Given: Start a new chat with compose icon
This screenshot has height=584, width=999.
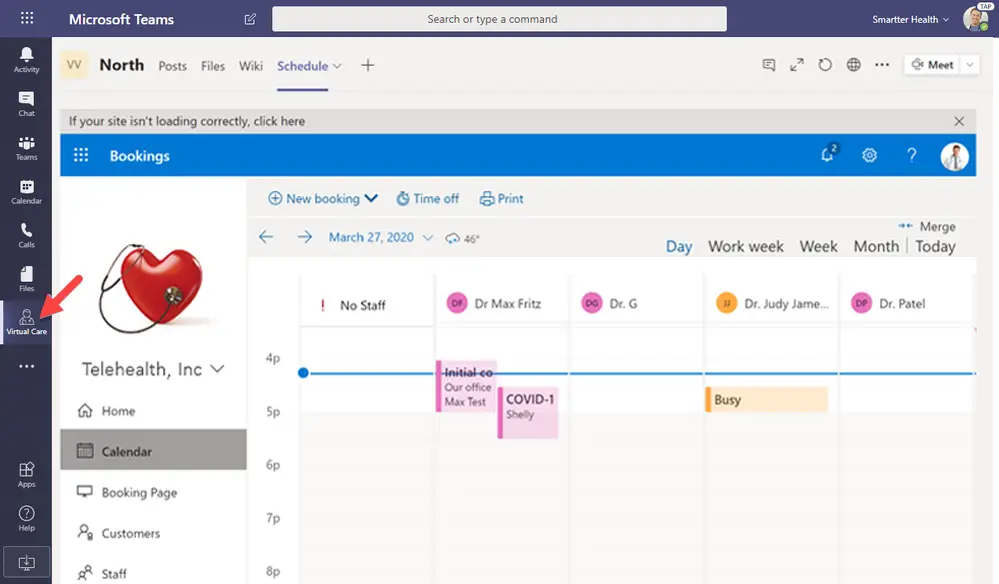Looking at the screenshot, I should tap(250, 19).
